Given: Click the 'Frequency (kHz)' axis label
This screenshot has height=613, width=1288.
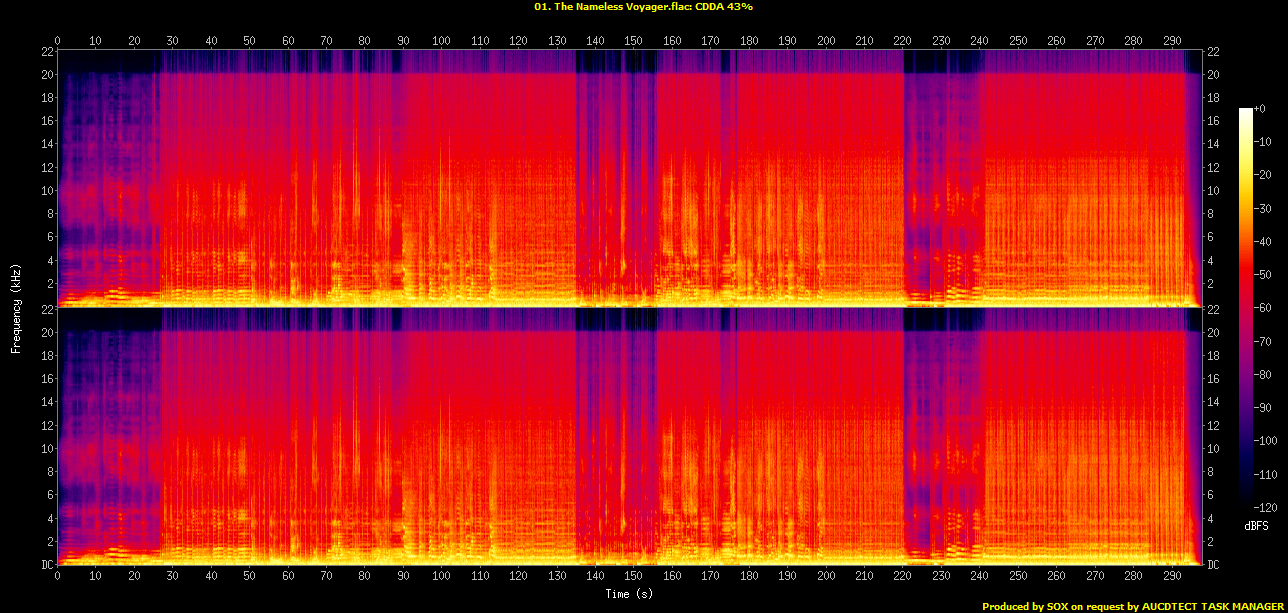Looking at the screenshot, I should pos(16,309).
